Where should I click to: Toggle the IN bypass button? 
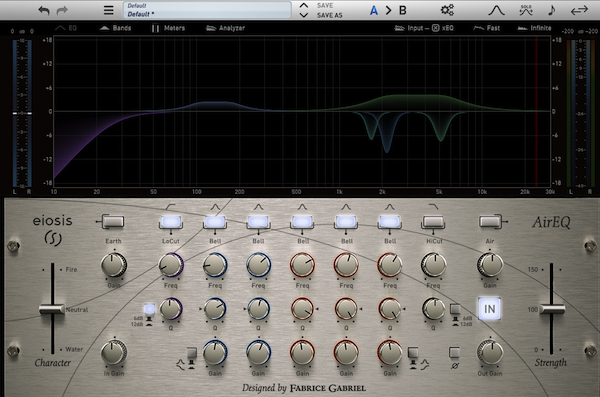pyautogui.click(x=490, y=309)
